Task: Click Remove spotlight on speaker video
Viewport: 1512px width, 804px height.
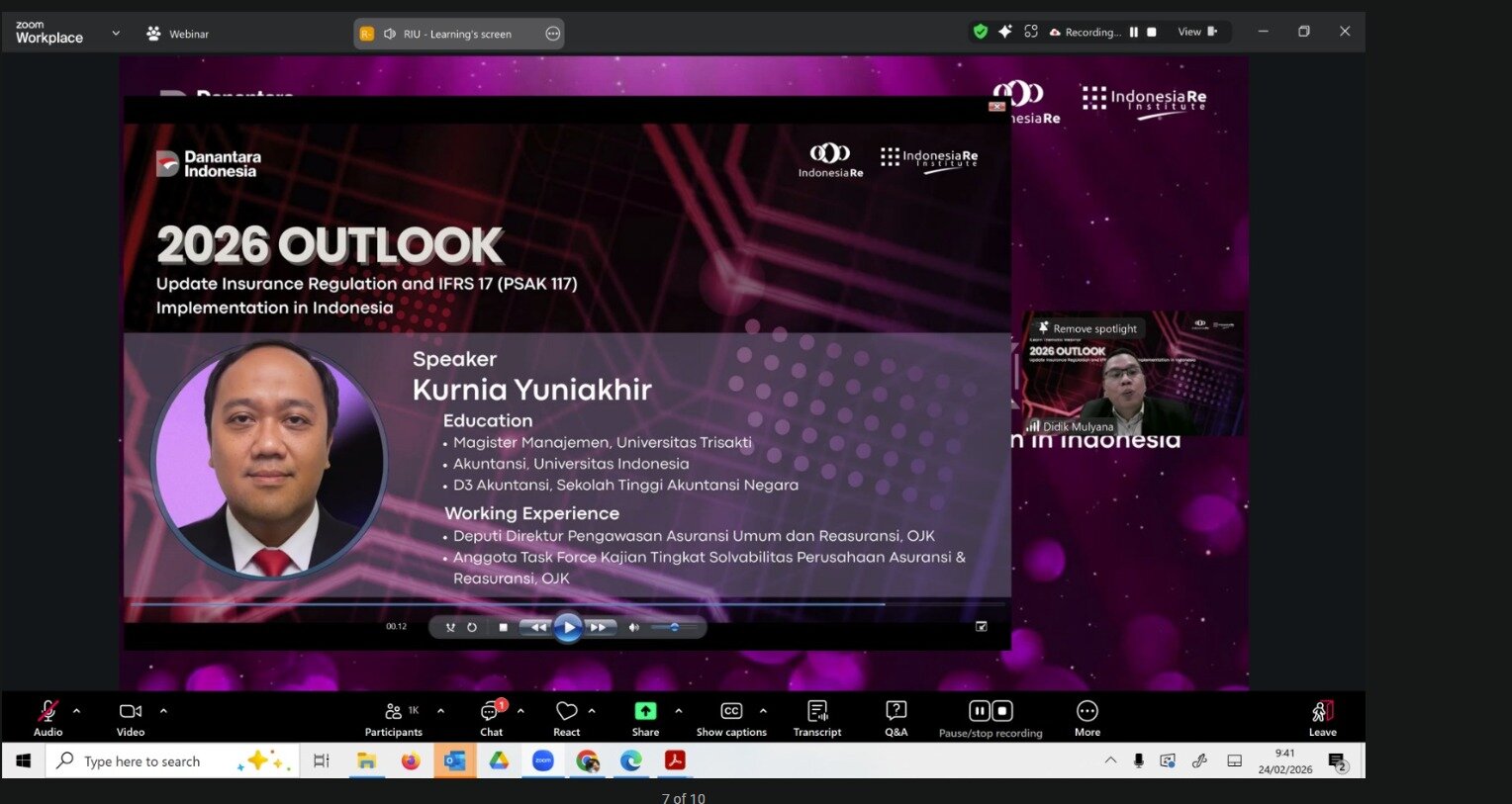Action: 1087,328
